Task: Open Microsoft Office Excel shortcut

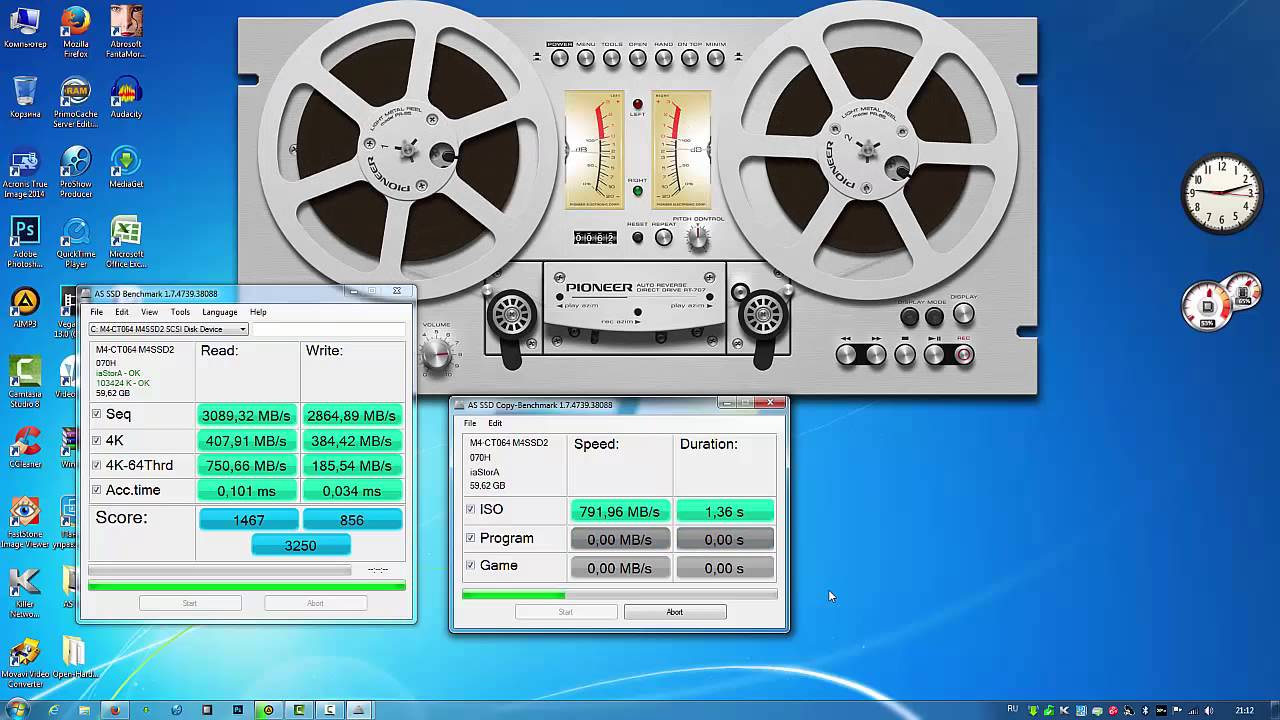Action: point(125,243)
